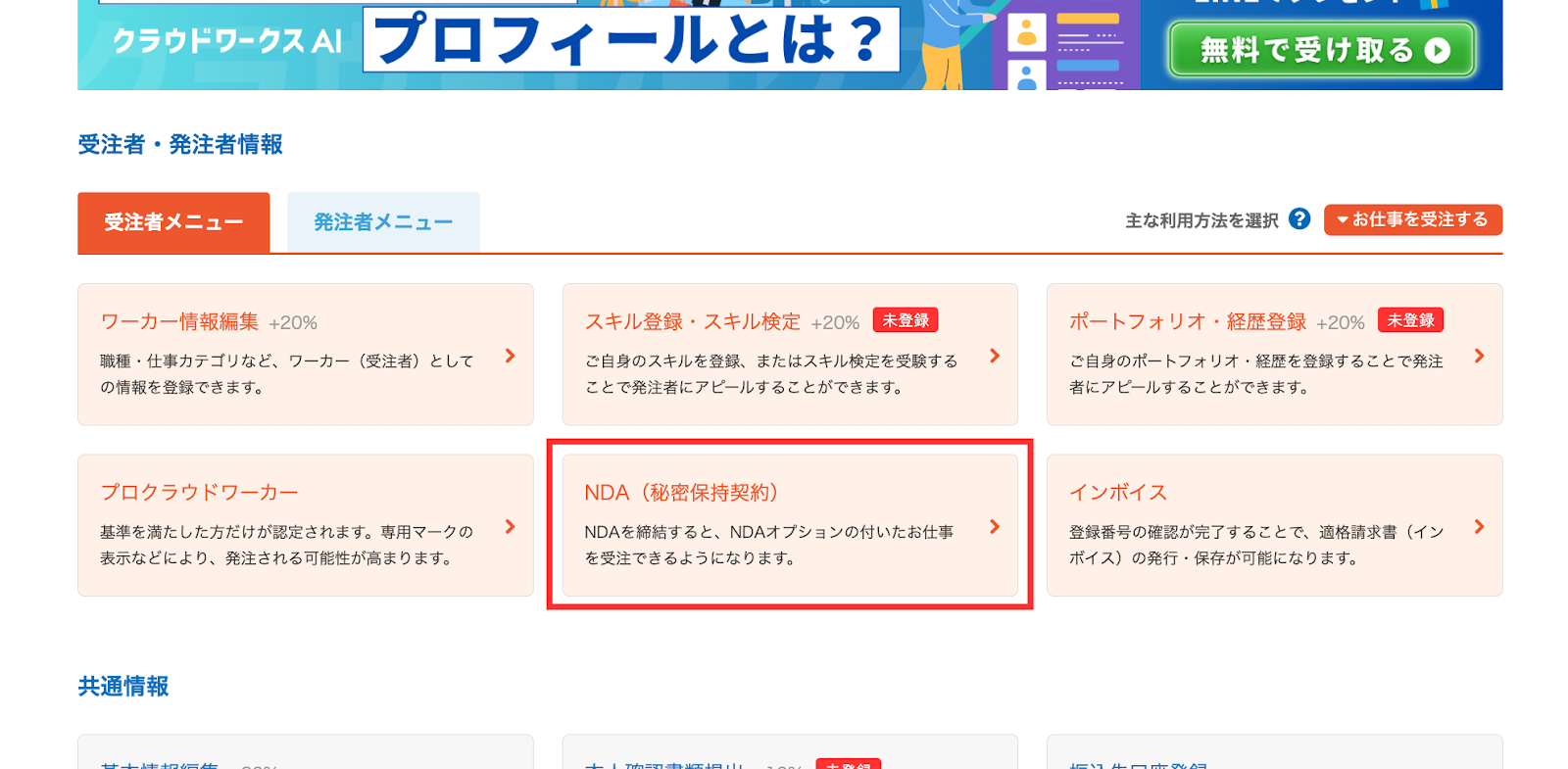The image size is (1568, 769).
Task: Click the 主な利用方法を選択 label
Action: [1201, 220]
